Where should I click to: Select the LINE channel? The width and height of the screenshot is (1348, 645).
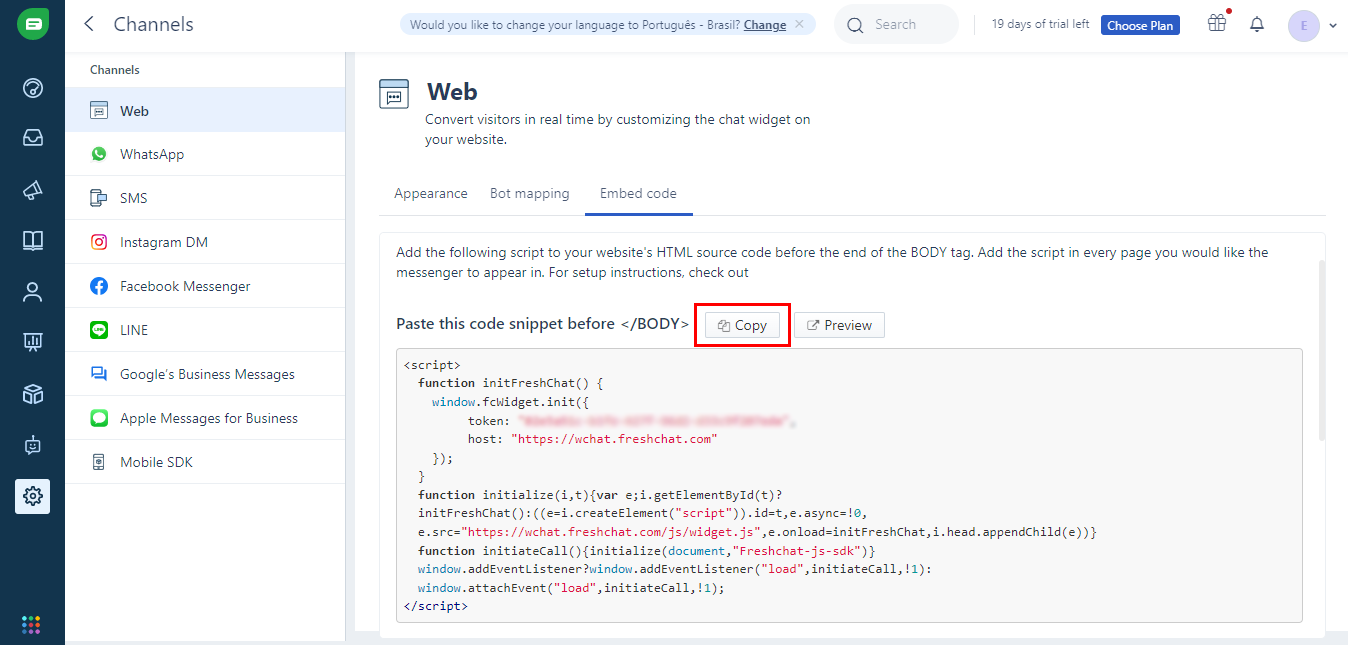(x=205, y=330)
